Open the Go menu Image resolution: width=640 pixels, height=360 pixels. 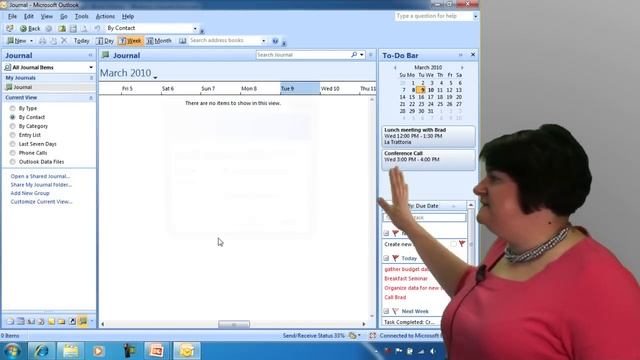tap(64, 16)
